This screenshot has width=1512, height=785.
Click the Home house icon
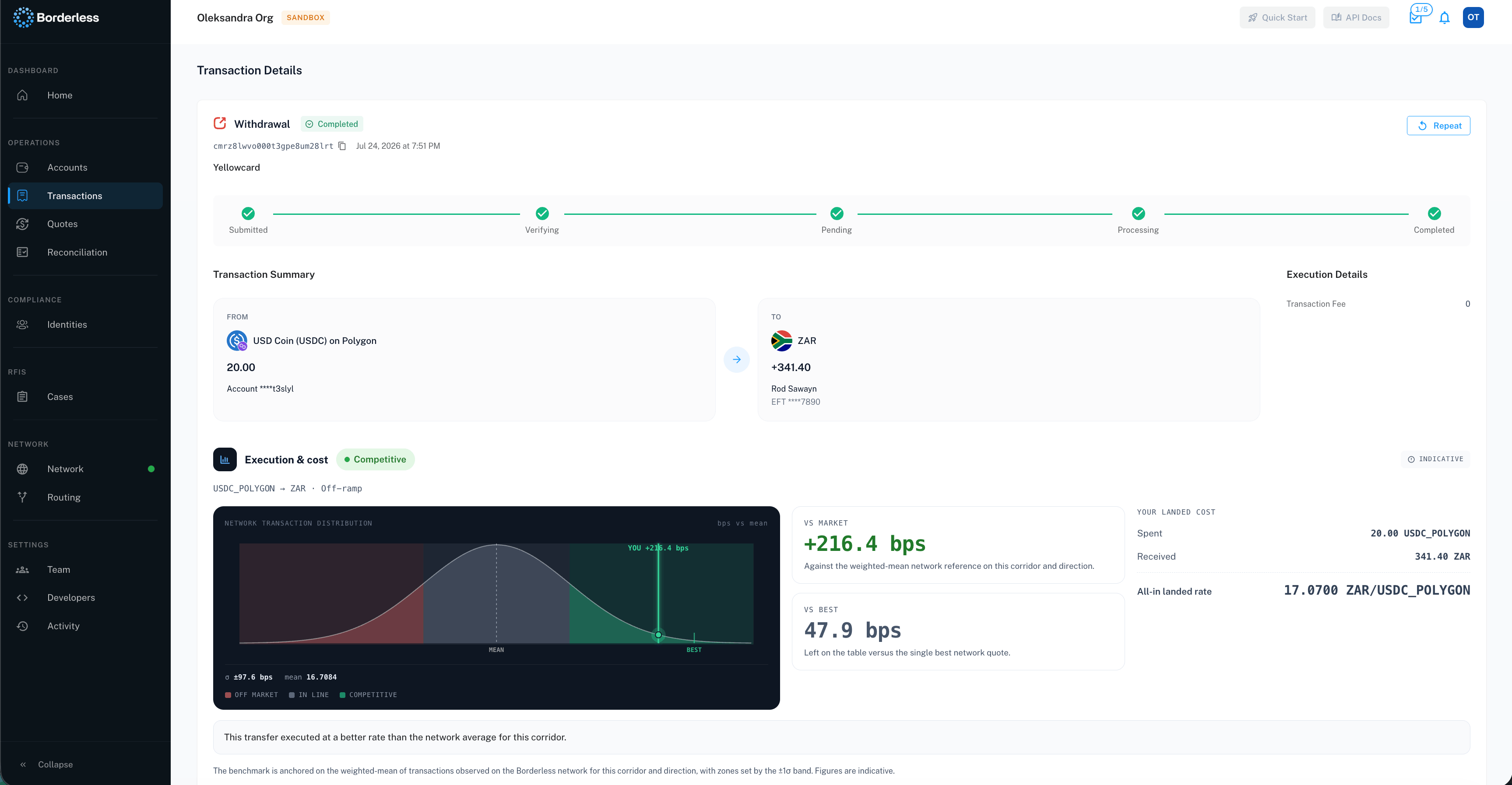point(22,95)
